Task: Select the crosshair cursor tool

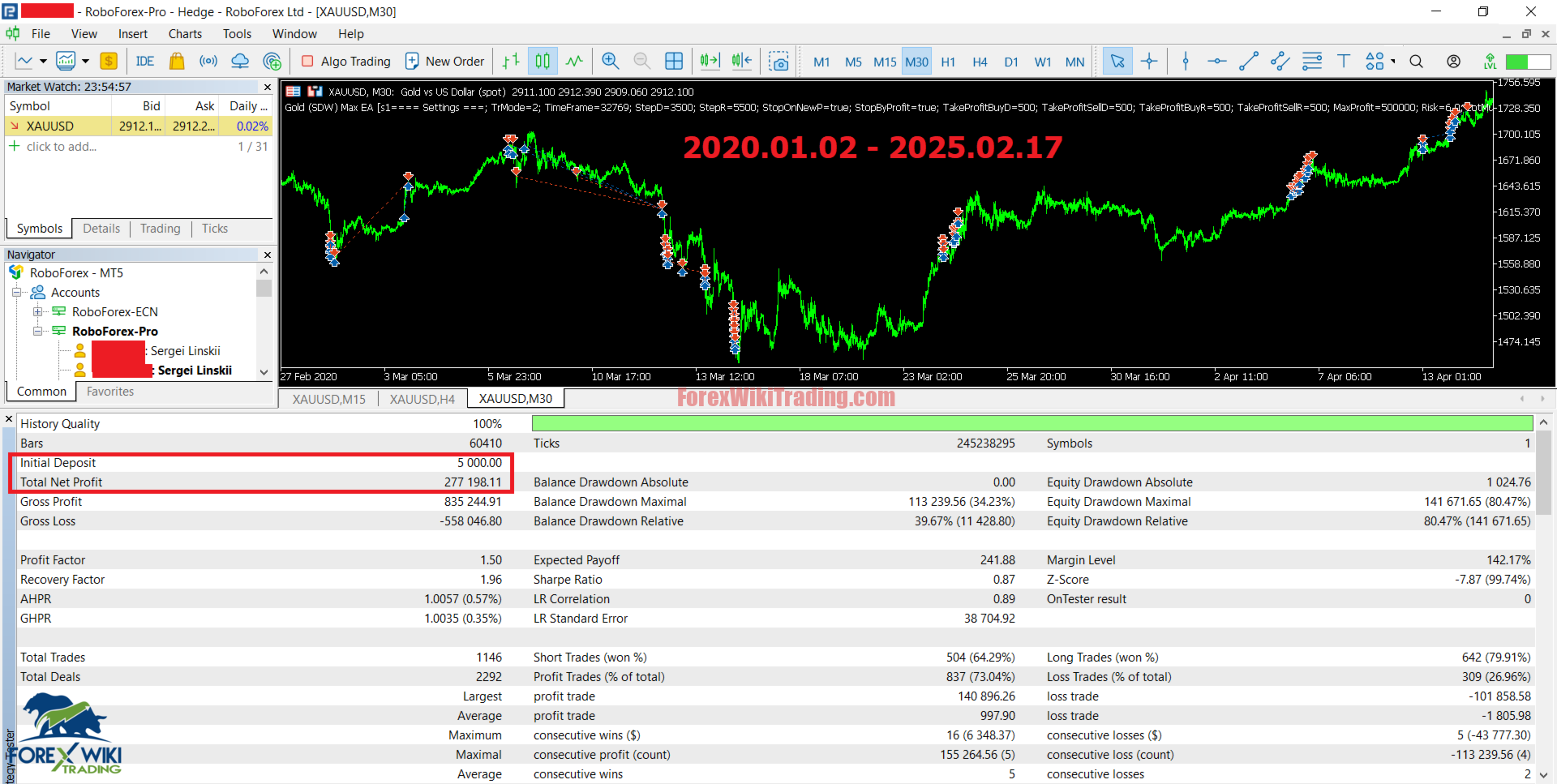Action: tap(1149, 62)
